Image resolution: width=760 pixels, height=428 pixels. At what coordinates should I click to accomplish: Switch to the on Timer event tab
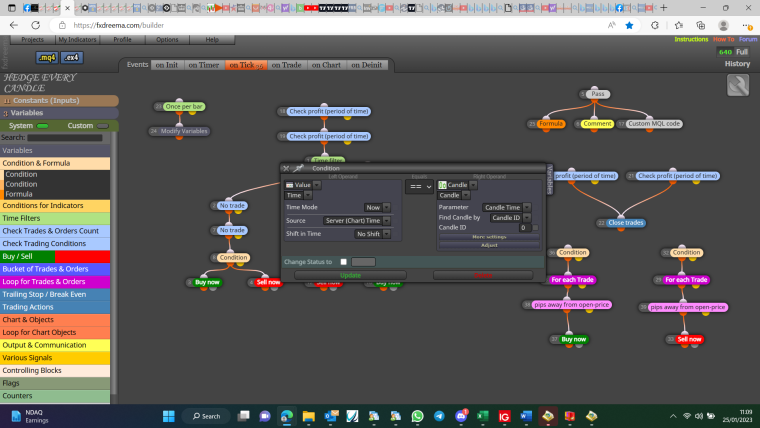click(x=204, y=65)
